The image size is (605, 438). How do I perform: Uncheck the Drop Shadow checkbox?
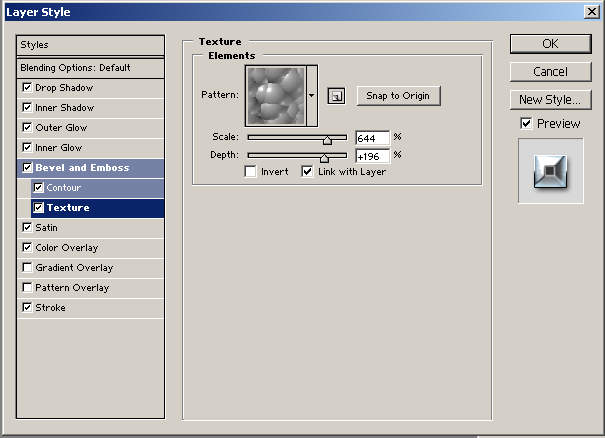click(27, 87)
